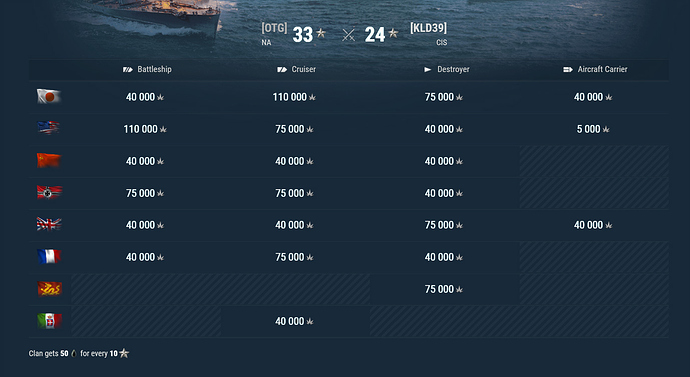Click the Cruiser column header
The image size is (690, 377).
pos(296,69)
